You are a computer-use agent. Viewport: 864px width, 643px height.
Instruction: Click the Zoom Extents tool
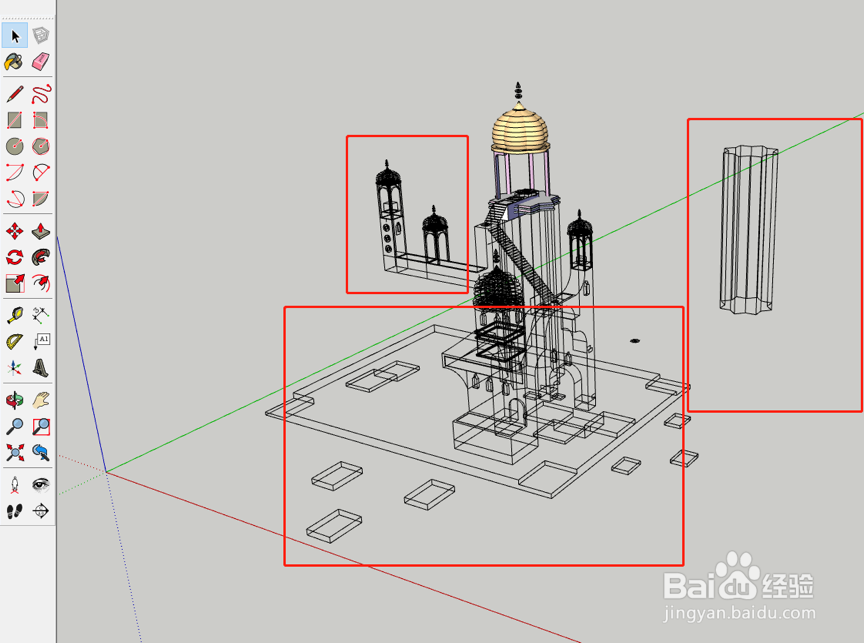(15, 452)
